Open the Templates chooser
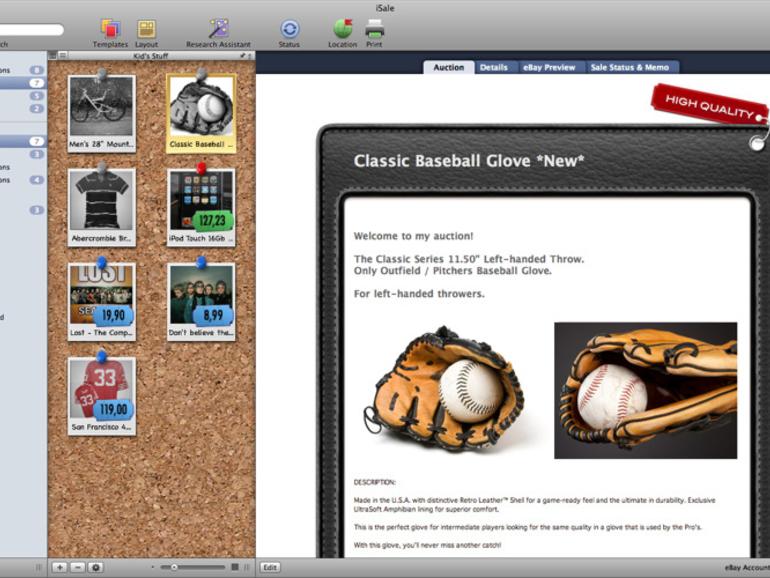This screenshot has width=770, height=578. click(110, 32)
